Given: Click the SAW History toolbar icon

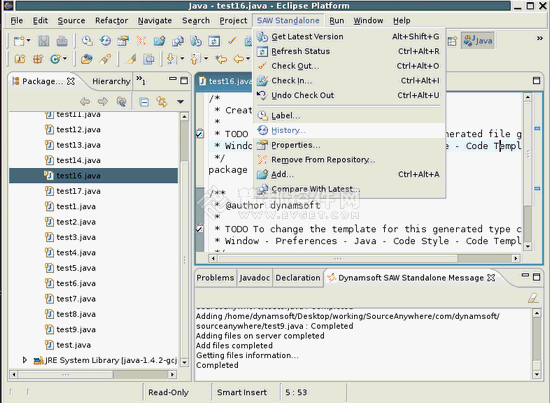Looking at the screenshot, I should point(105,41).
